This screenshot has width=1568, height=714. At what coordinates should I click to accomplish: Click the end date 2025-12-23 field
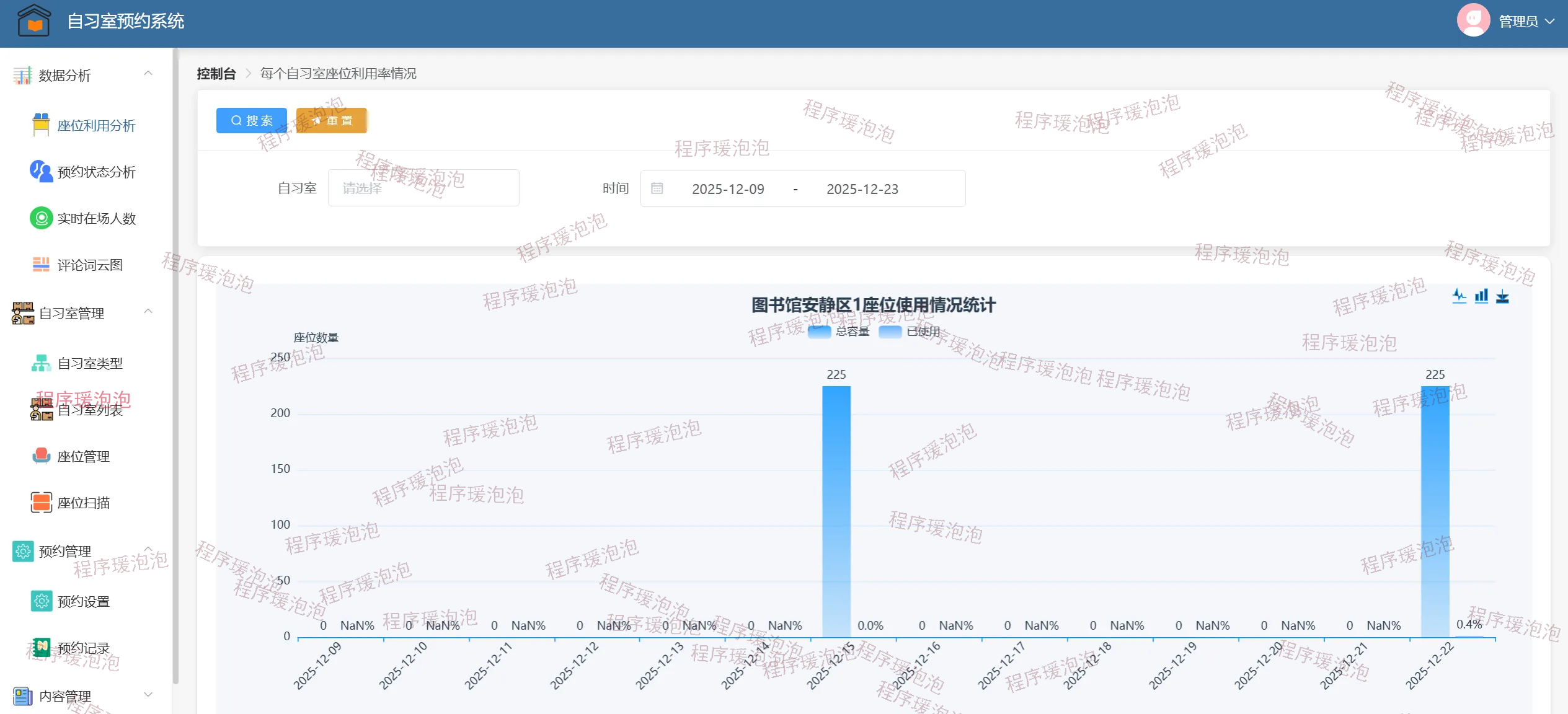coord(862,189)
